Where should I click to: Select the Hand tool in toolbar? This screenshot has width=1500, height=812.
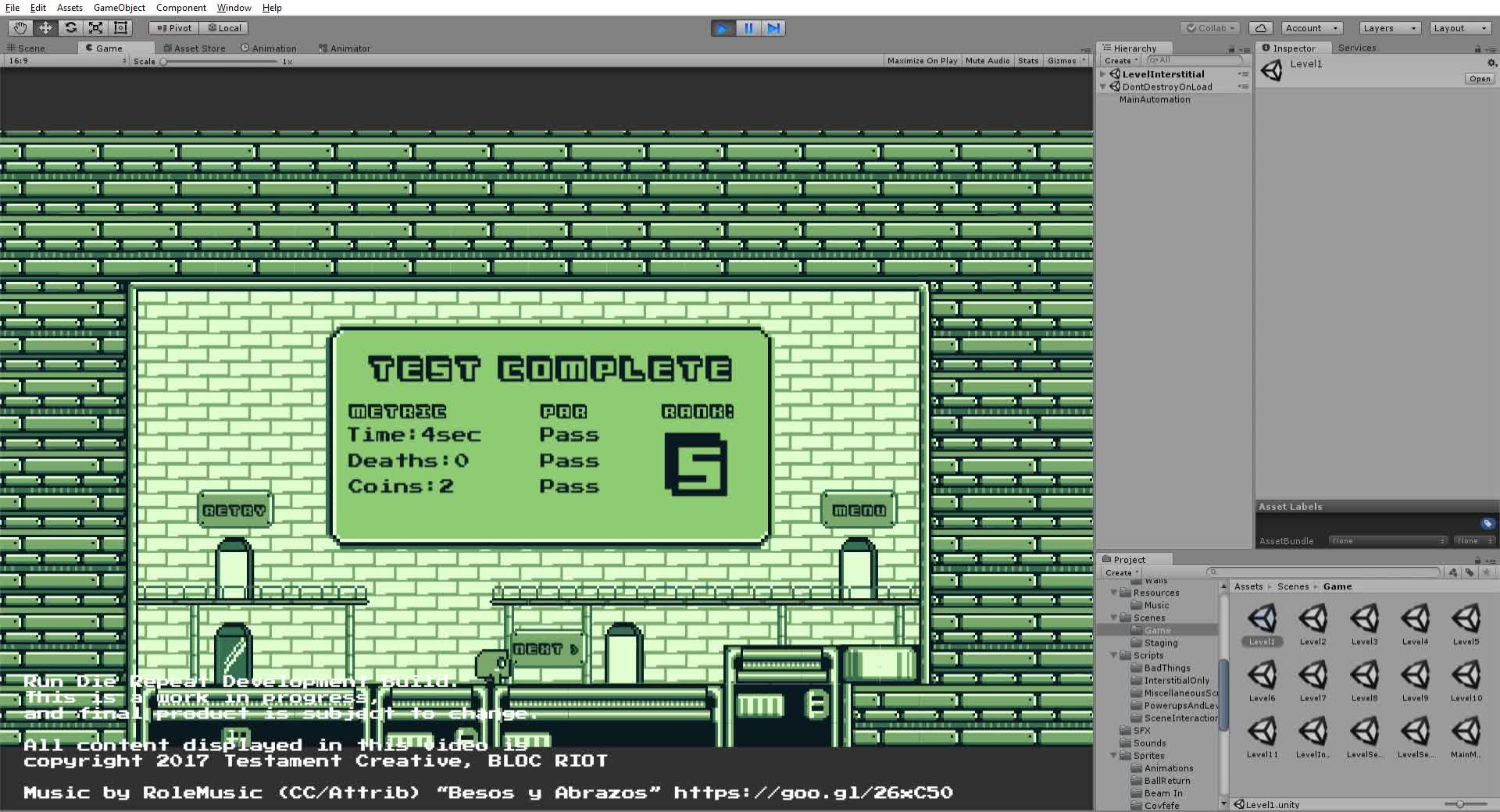[x=20, y=28]
